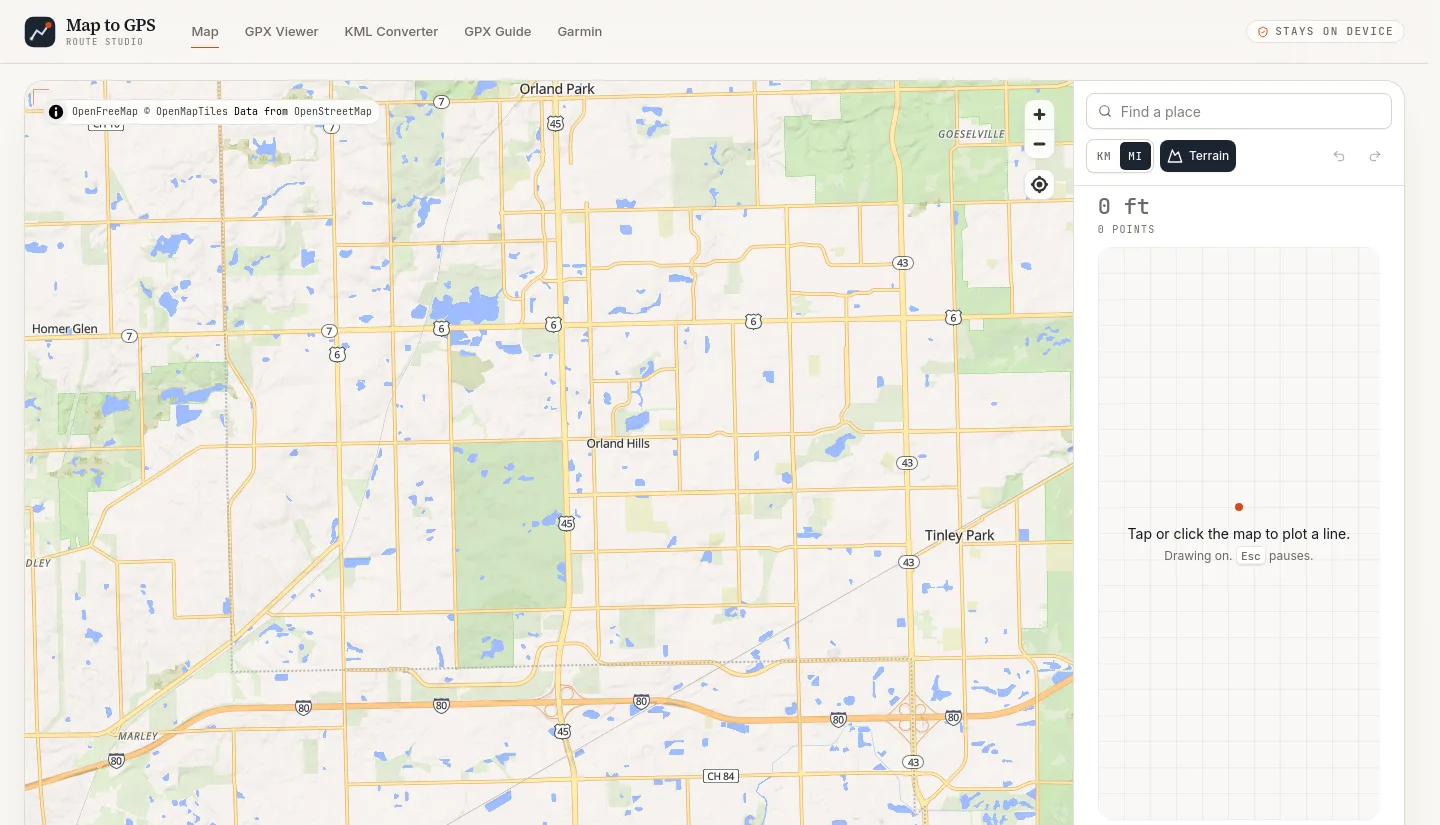Screen dimensions: 1440x825
Task: Locate me with the crosshair button
Action: 1039,185
